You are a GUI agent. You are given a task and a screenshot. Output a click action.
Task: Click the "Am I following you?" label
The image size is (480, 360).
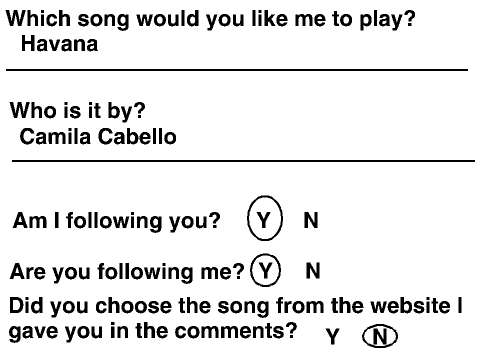117,221
